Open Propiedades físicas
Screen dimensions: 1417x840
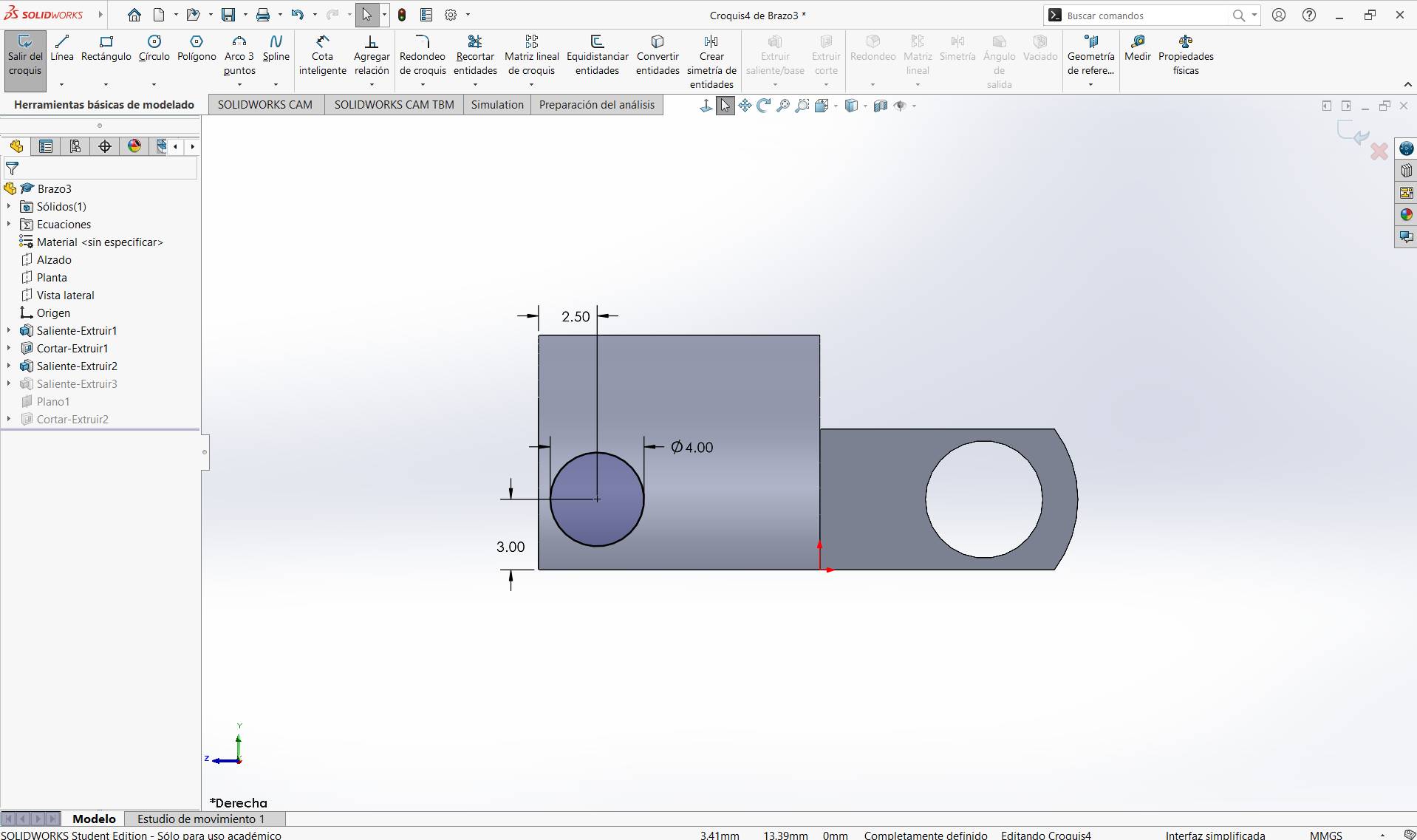click(x=1186, y=55)
